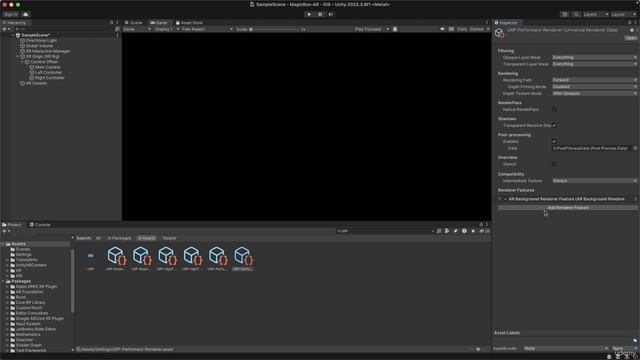Screen dimensions: 640x360
Task: Open Opaque Layer Mask dropdown
Action: coord(594,58)
